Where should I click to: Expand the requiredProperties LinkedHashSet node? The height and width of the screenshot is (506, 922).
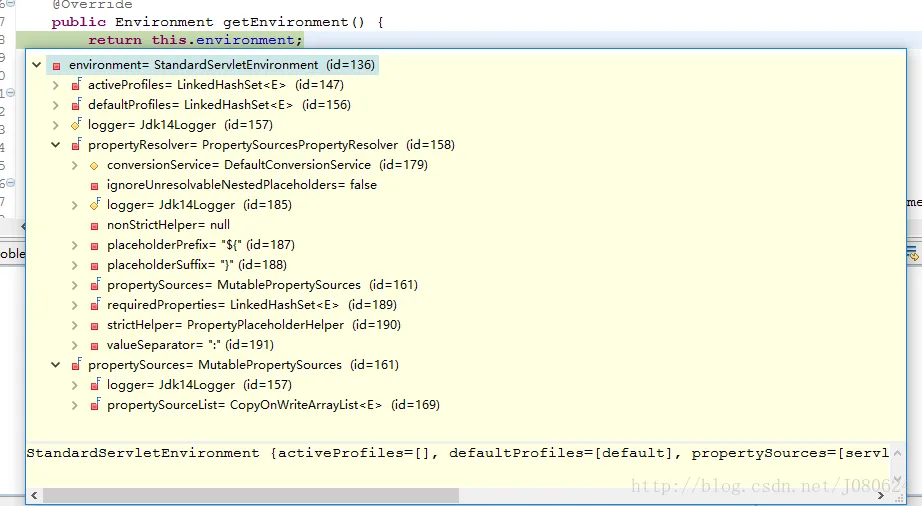point(74,305)
